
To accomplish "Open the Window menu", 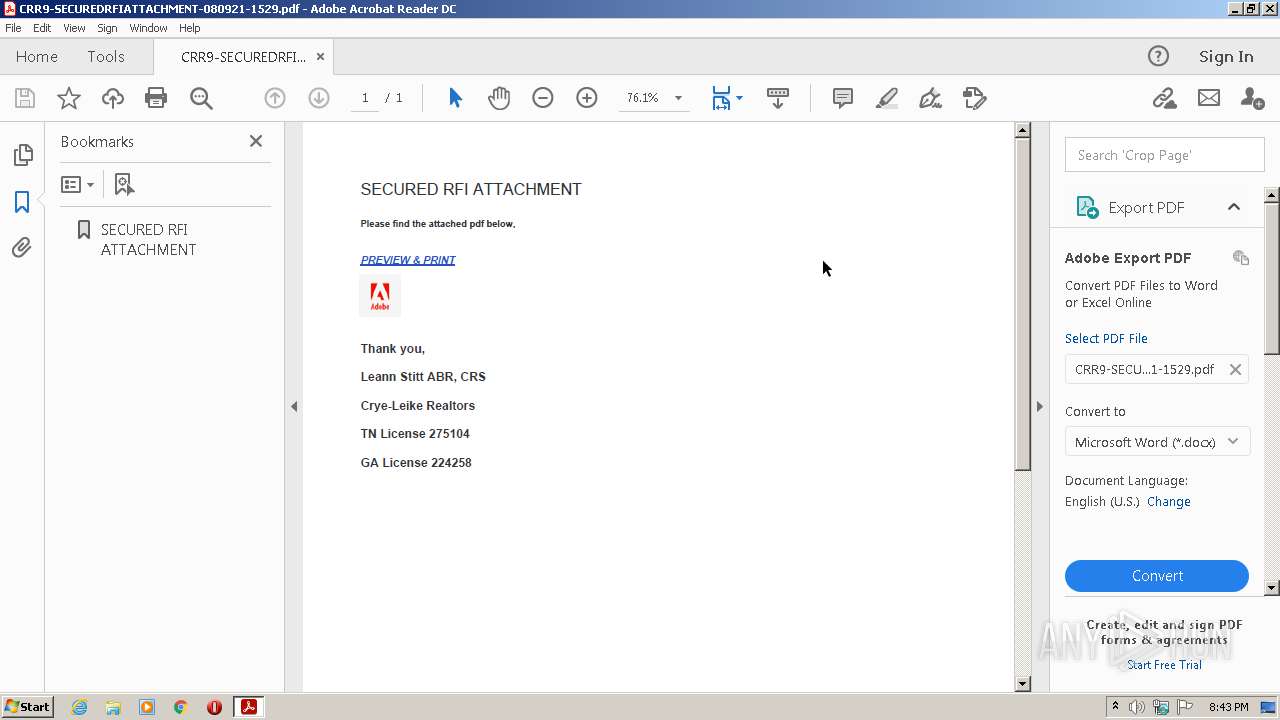I will pyautogui.click(x=148, y=28).
